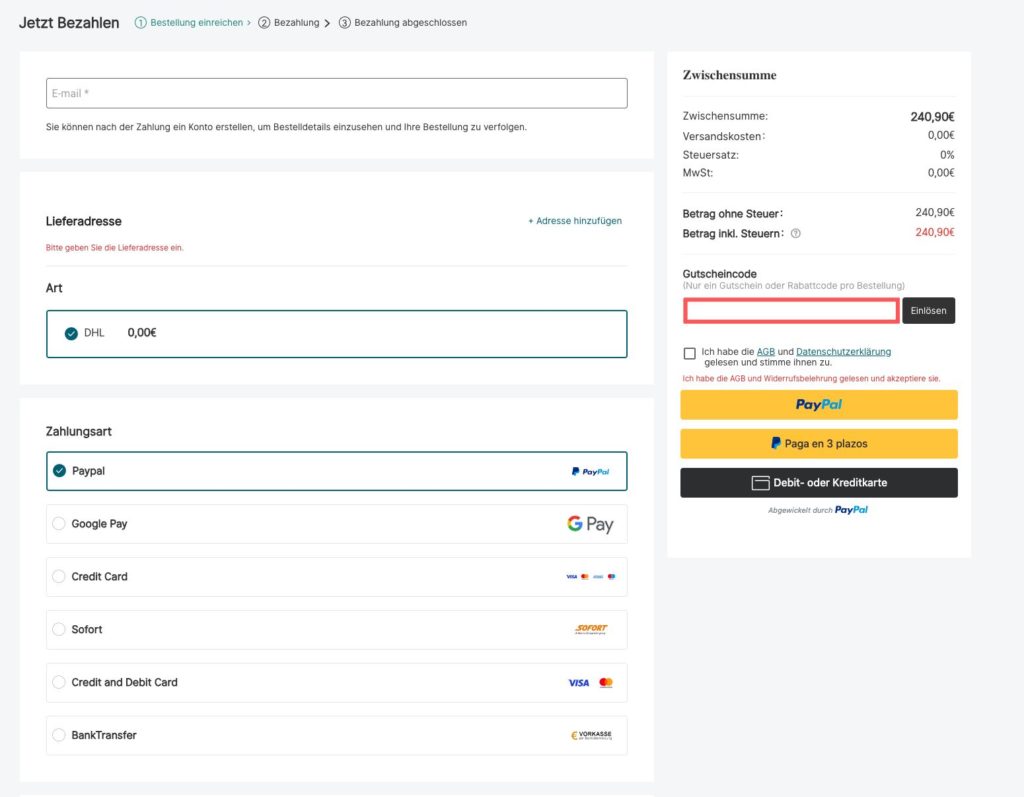Screen dimensions: 1024x797
Task: Click the 'Jetzt Bezahlen' heading
Action: point(69,23)
